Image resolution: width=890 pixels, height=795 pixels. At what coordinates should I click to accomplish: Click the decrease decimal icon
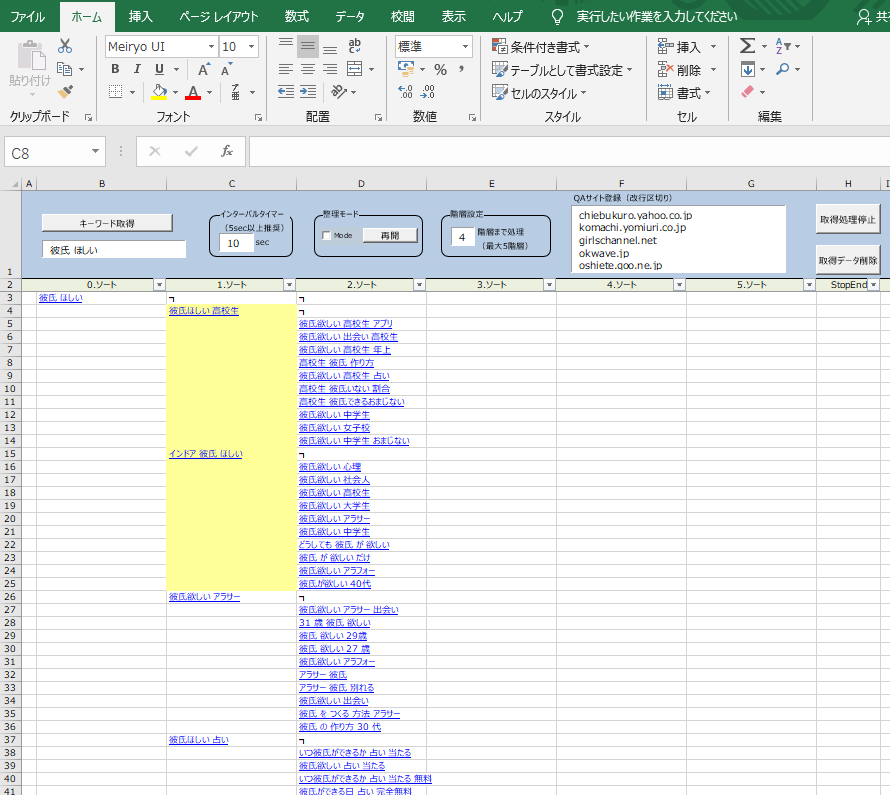click(427, 92)
